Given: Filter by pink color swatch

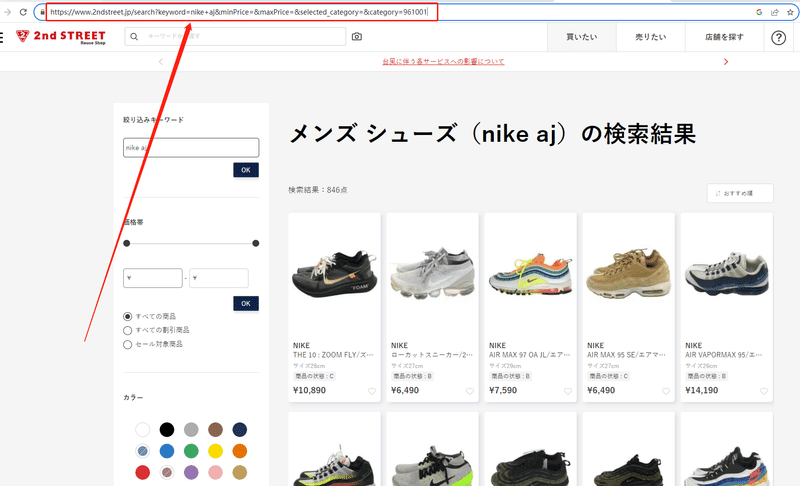Looking at the screenshot, I should (215, 472).
